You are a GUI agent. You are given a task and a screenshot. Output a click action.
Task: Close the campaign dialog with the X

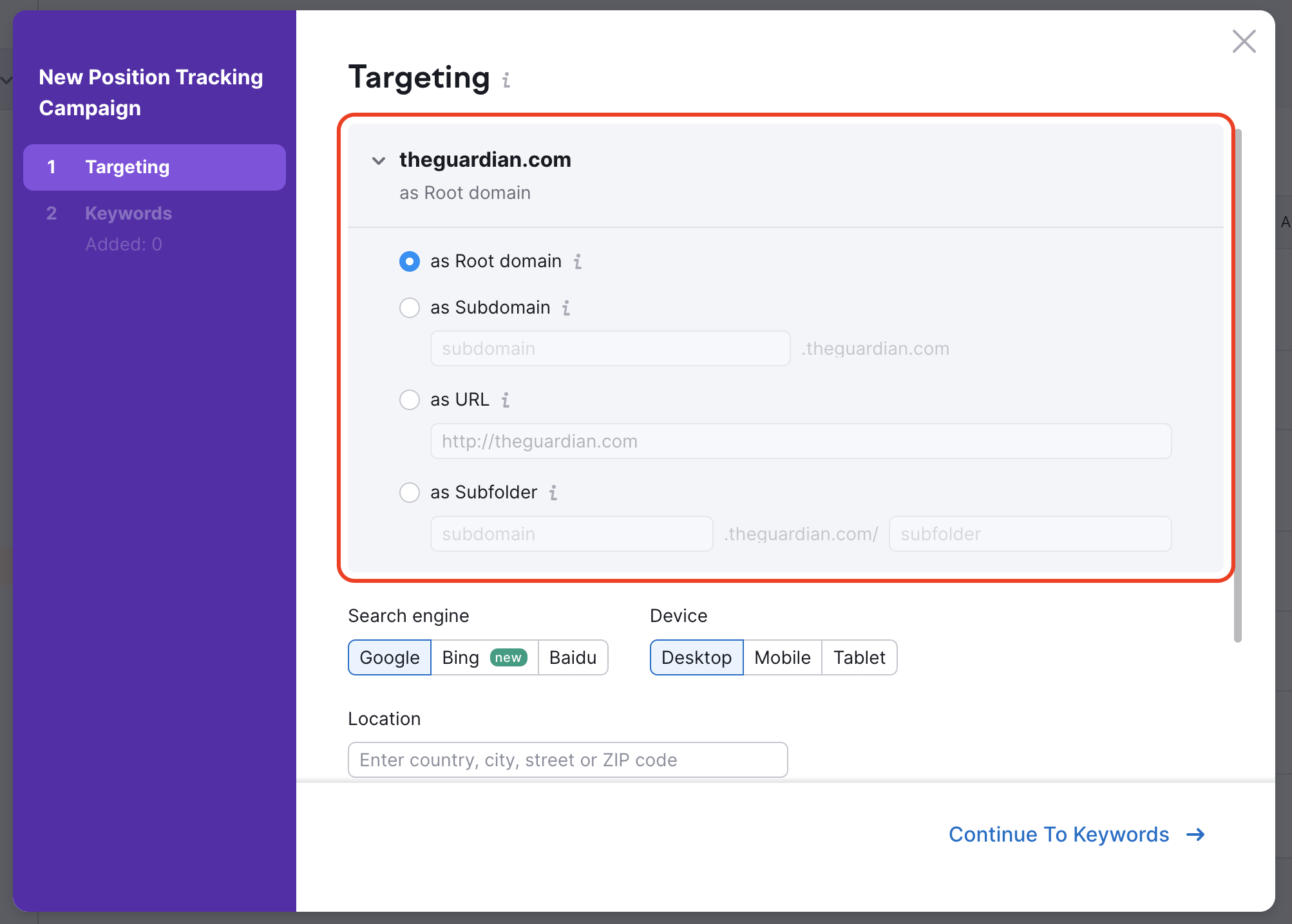pyautogui.click(x=1244, y=41)
